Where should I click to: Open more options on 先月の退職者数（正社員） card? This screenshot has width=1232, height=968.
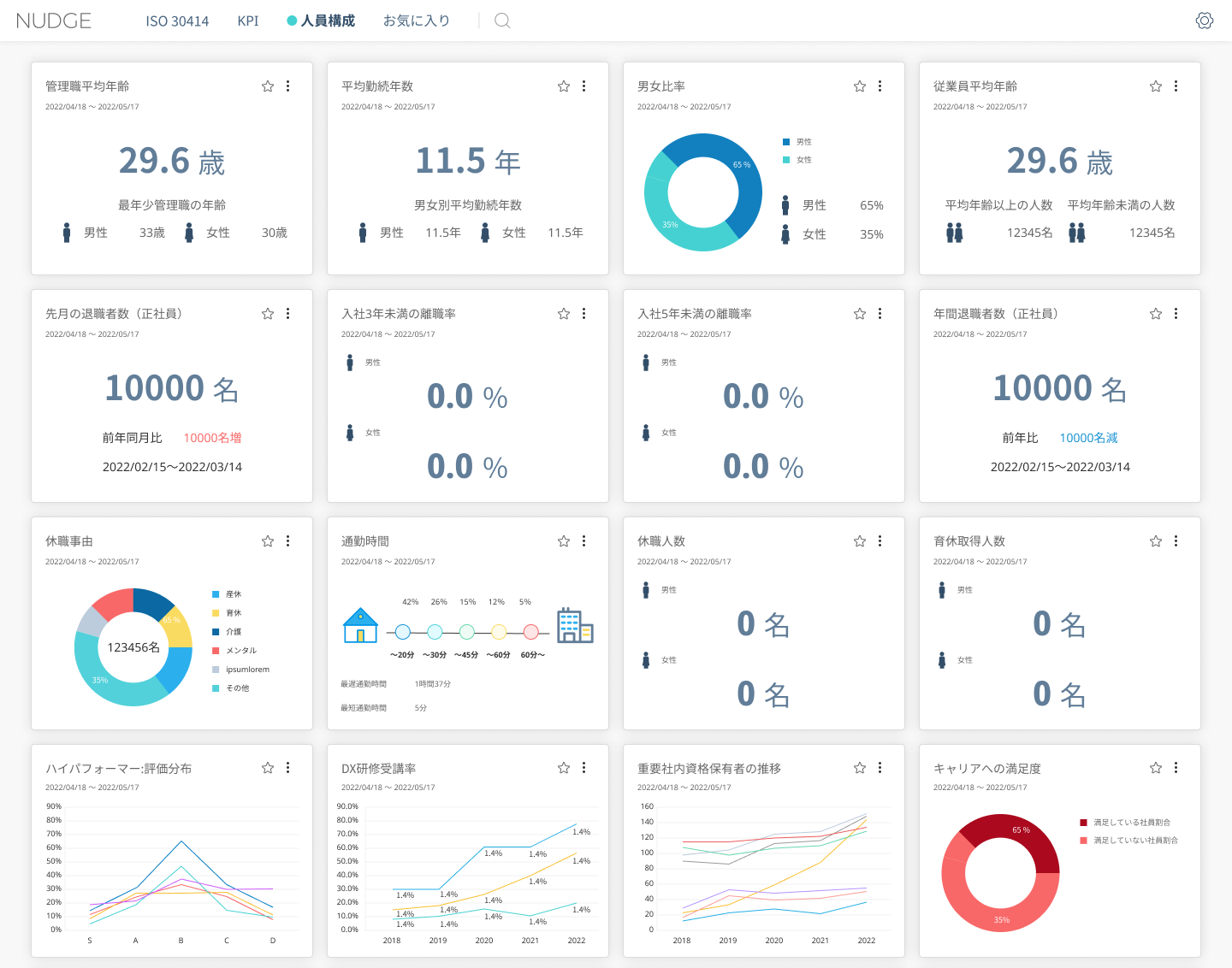point(288,314)
